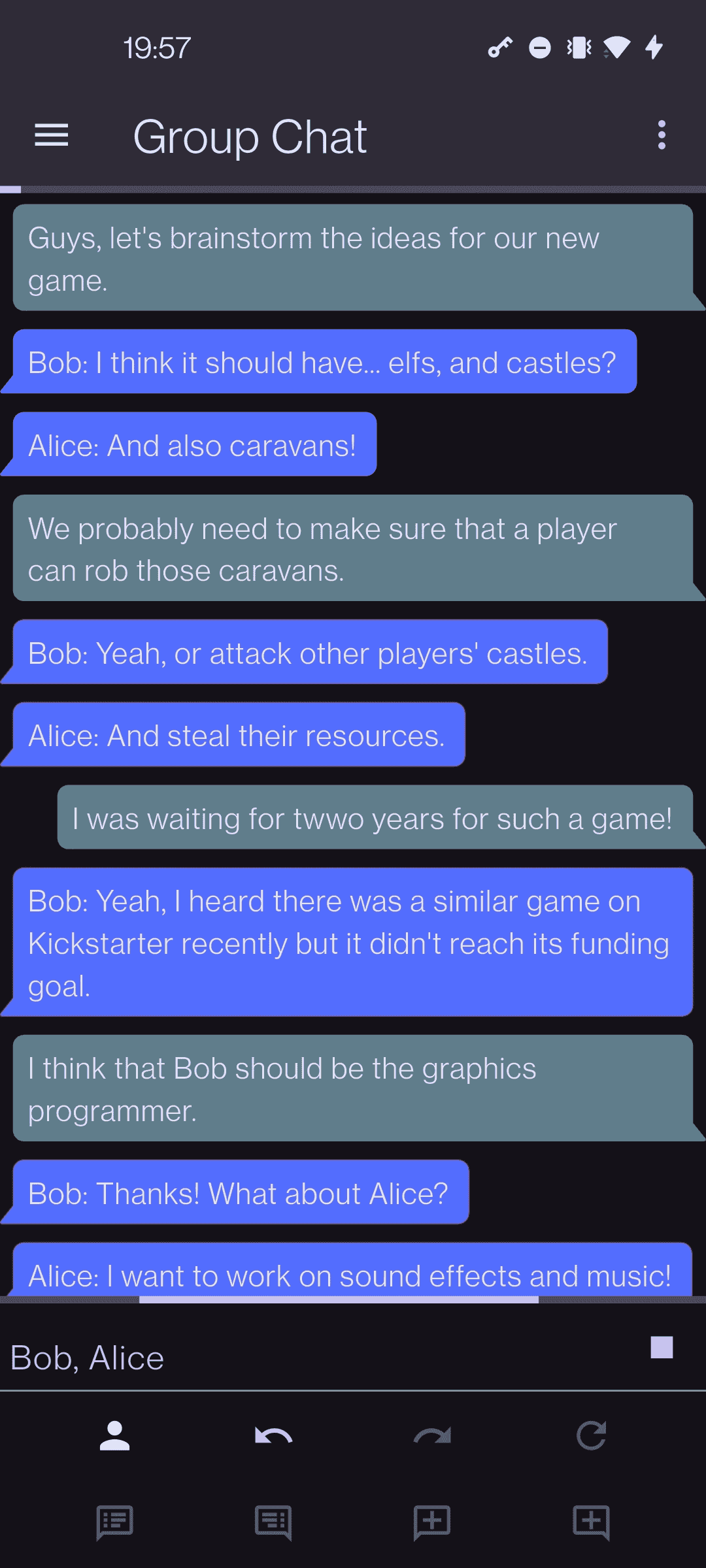Tap the person character icon
Screen dimensions: 706x1568
tap(114, 1435)
